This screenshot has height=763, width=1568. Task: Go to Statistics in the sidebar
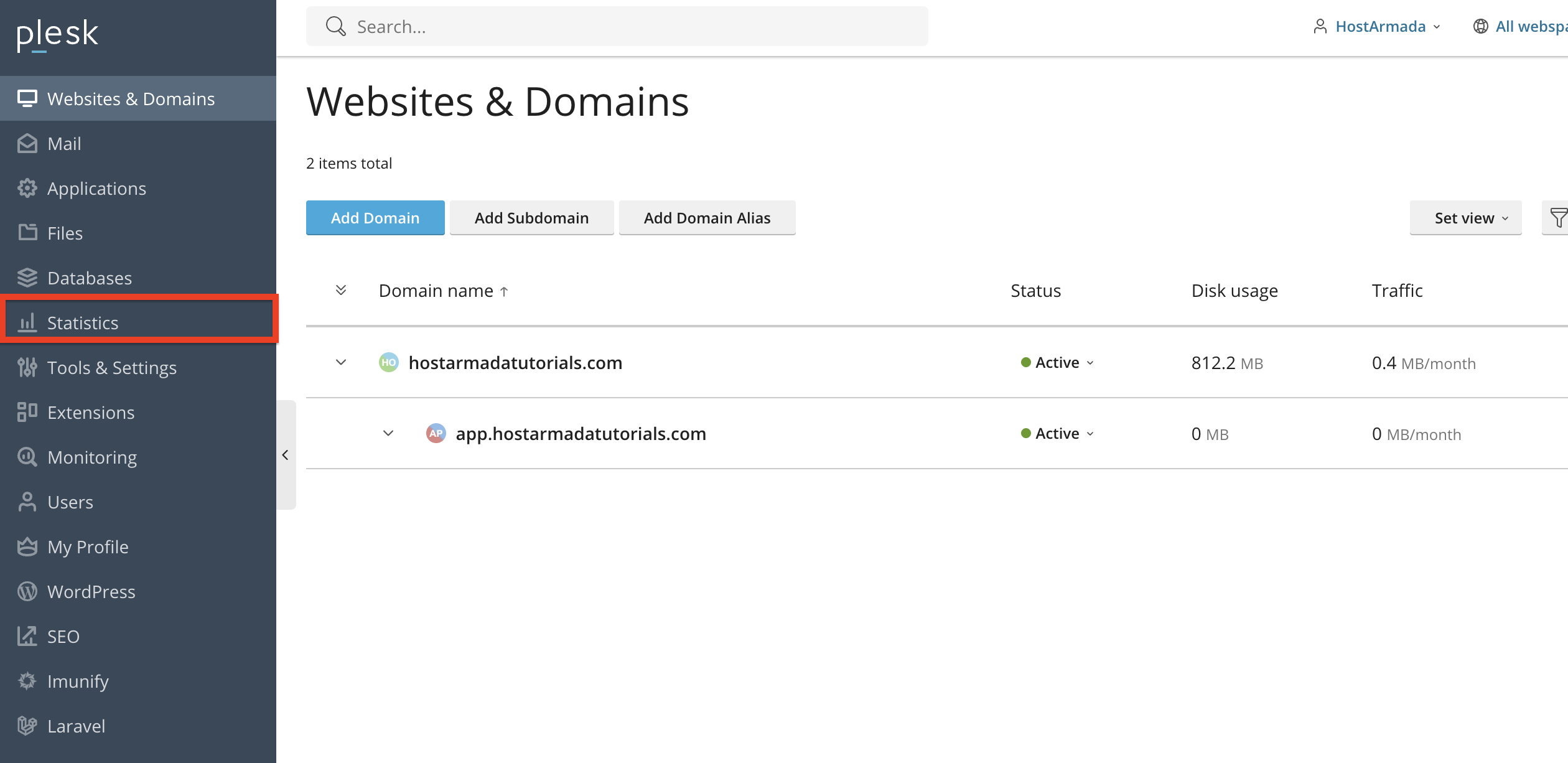[x=83, y=322]
